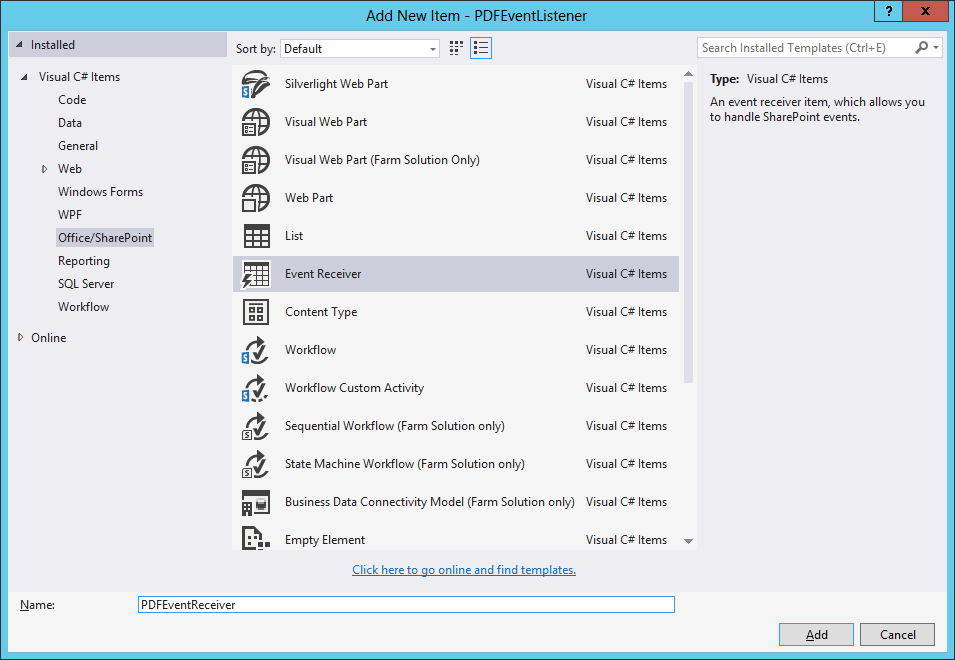The image size is (955, 660).
Task: Select the 'Empty Element' template name
Action: pyautogui.click(x=325, y=540)
